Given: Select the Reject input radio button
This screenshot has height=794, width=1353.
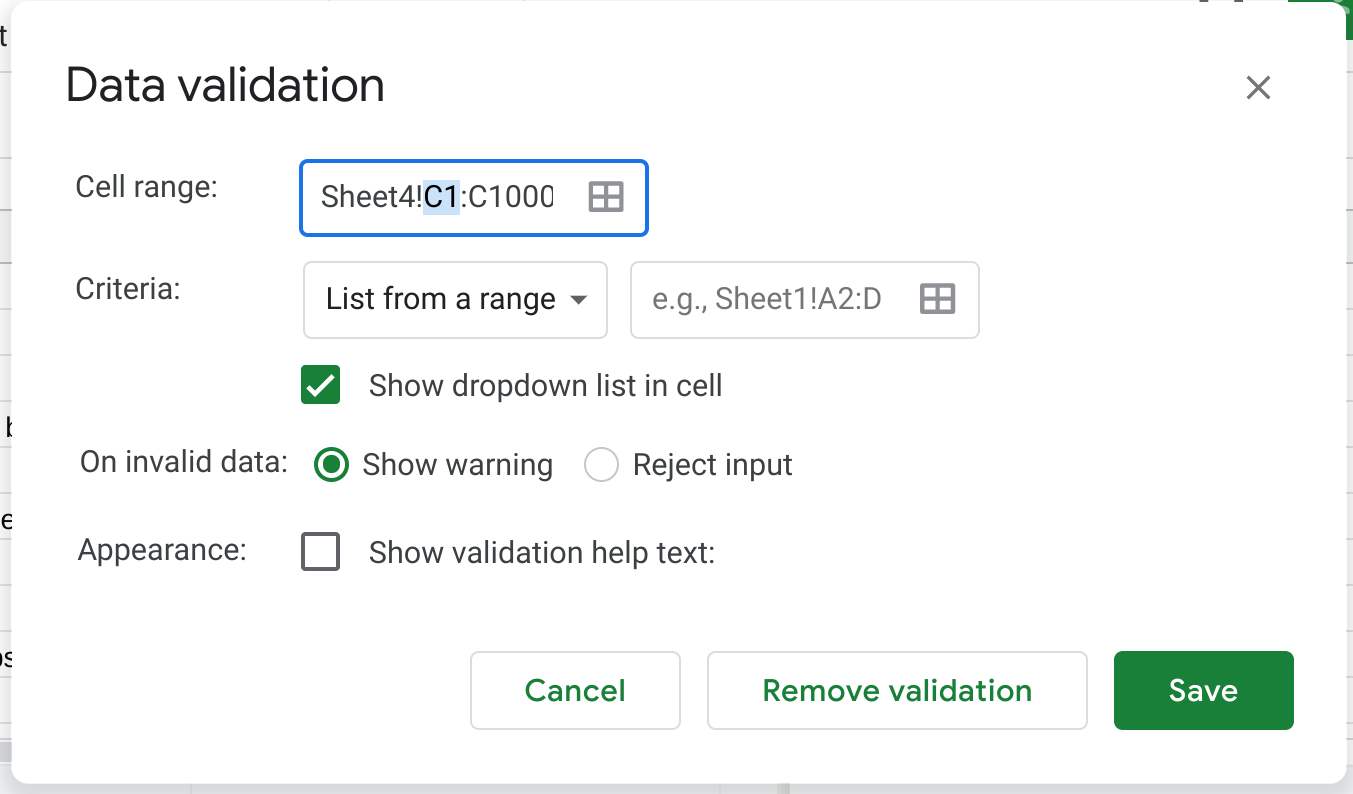Looking at the screenshot, I should pos(601,465).
